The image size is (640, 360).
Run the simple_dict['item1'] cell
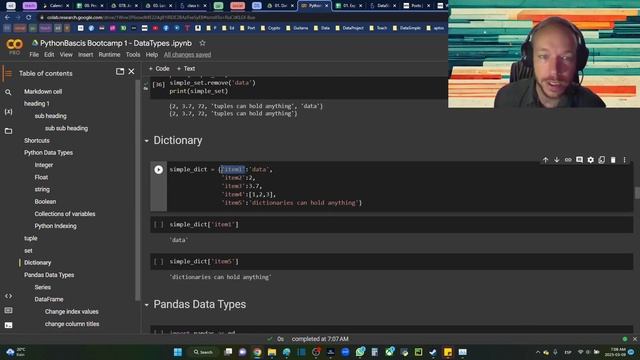159,224
